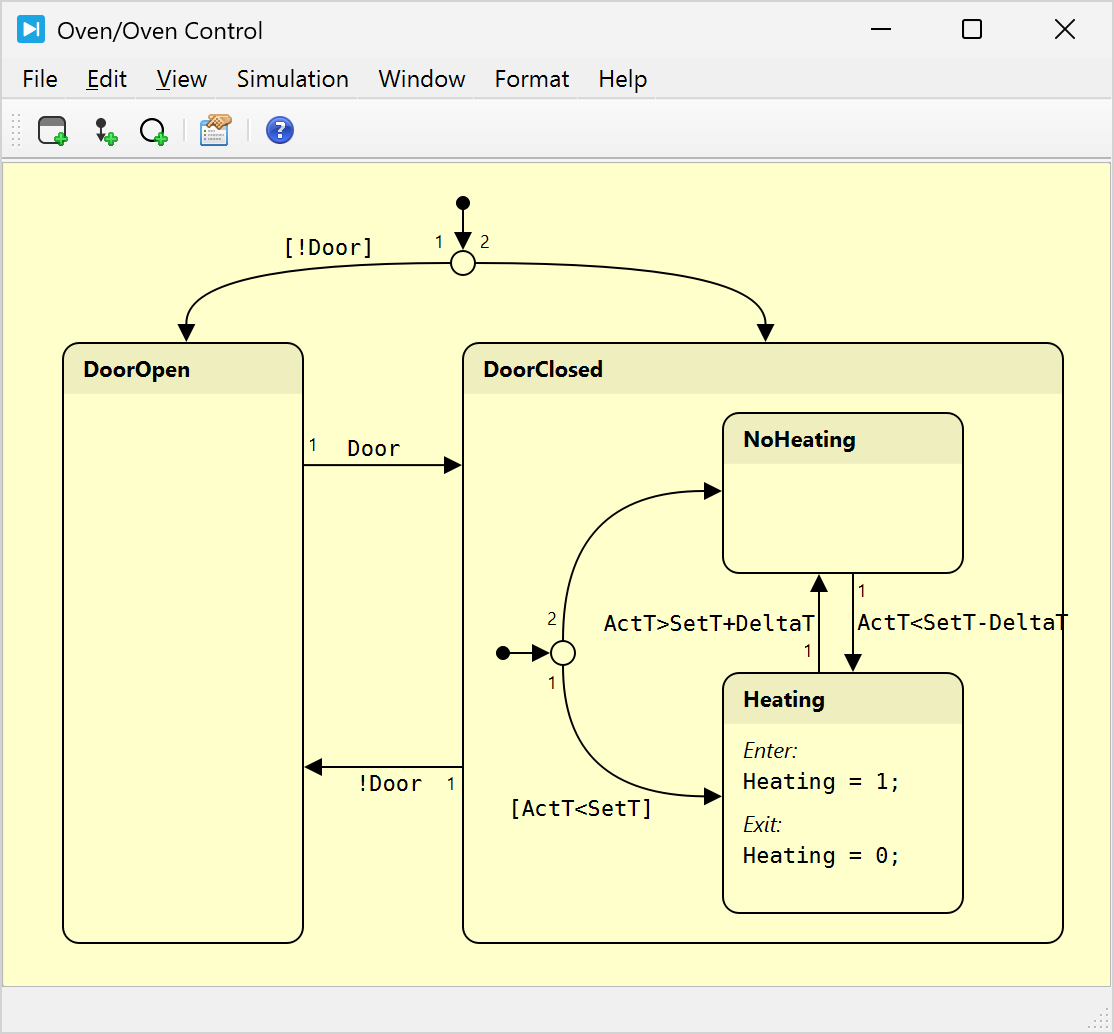Select the add junction tool

[154, 131]
